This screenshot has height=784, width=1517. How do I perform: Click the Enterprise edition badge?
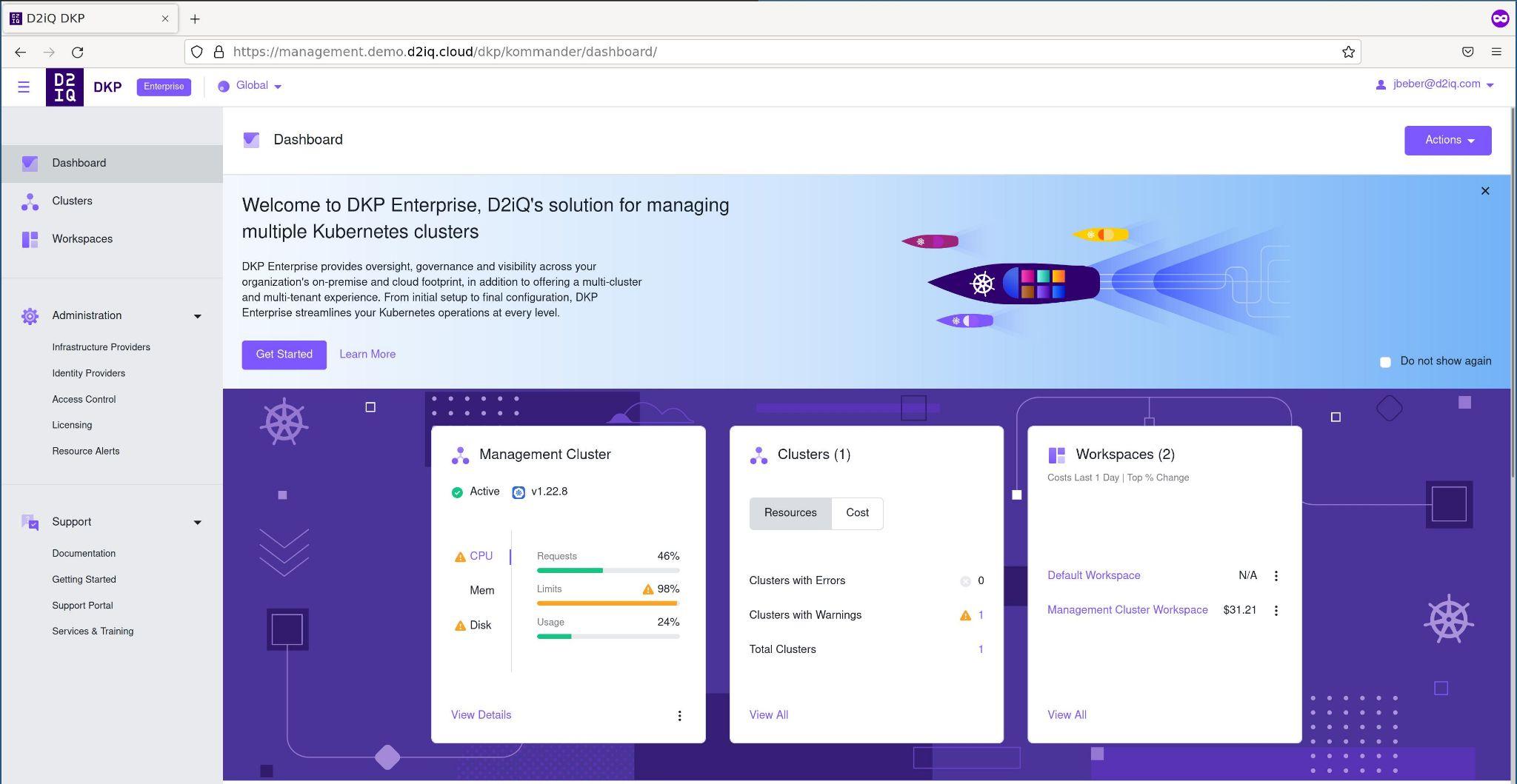click(x=164, y=87)
